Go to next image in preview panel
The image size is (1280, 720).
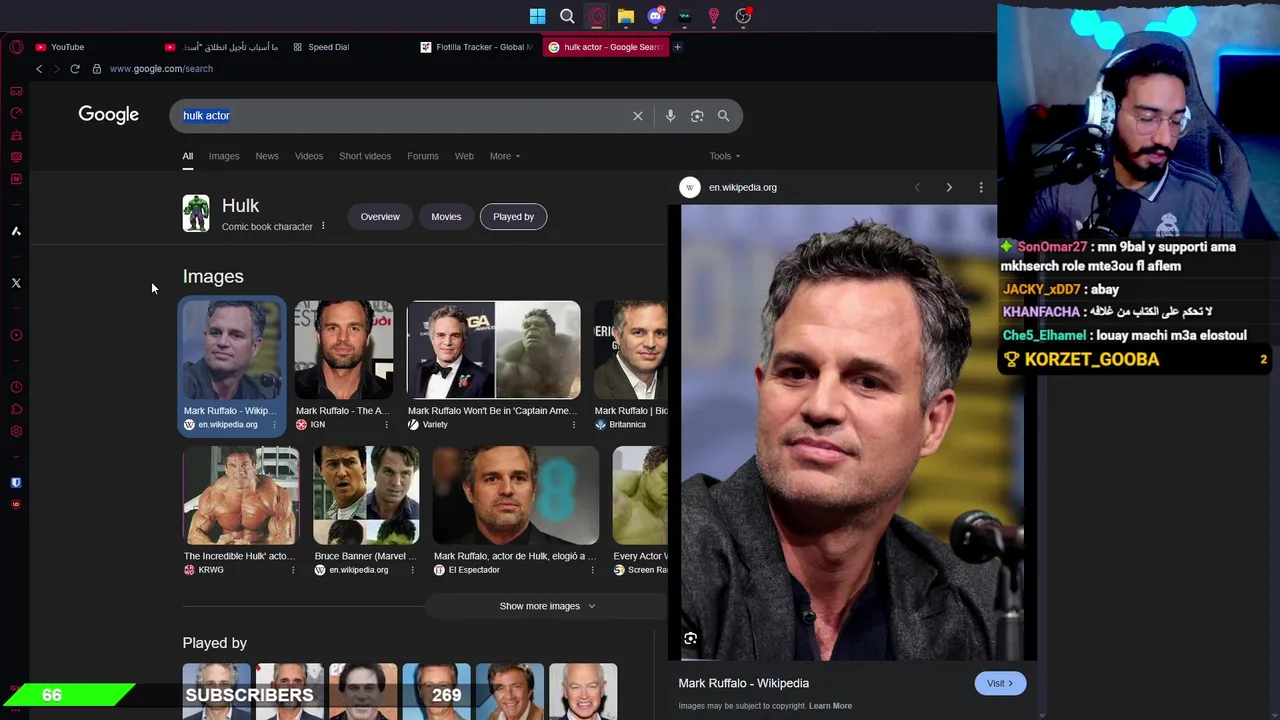click(949, 187)
